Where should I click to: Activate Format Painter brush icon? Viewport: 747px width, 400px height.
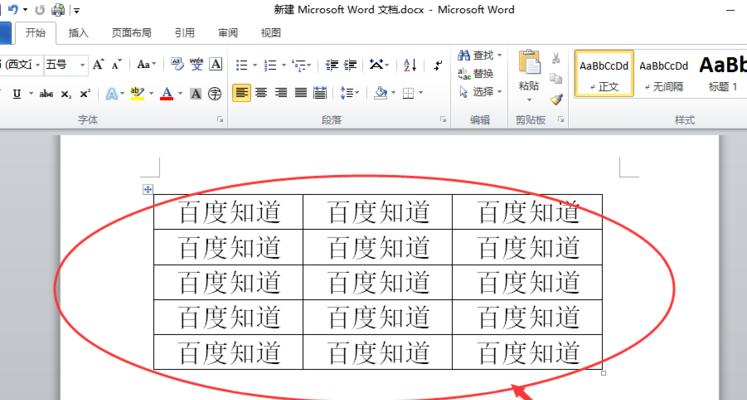coord(556,99)
